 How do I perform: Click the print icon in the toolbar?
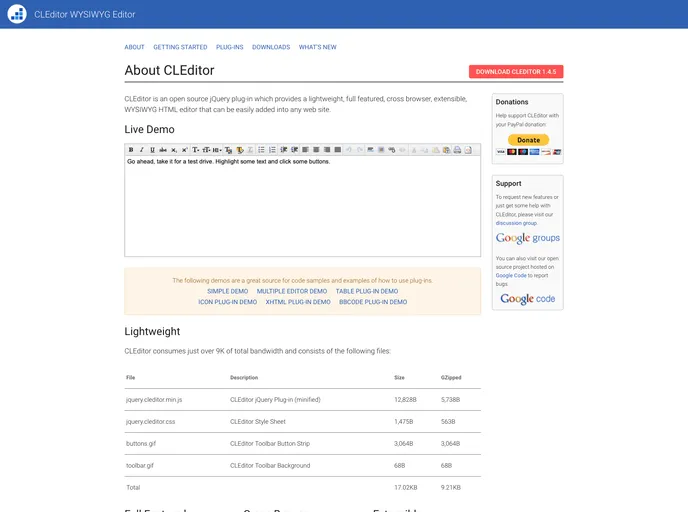click(x=457, y=150)
